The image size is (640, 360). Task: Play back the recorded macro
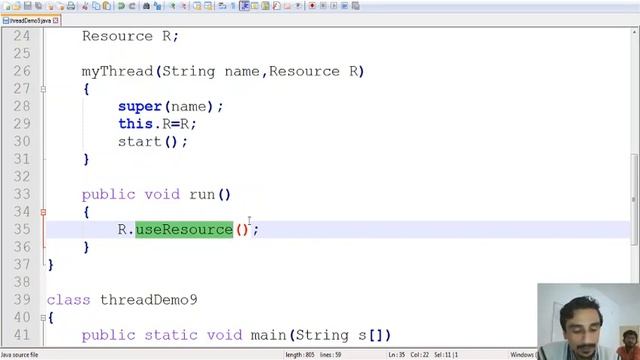click(x=334, y=6)
